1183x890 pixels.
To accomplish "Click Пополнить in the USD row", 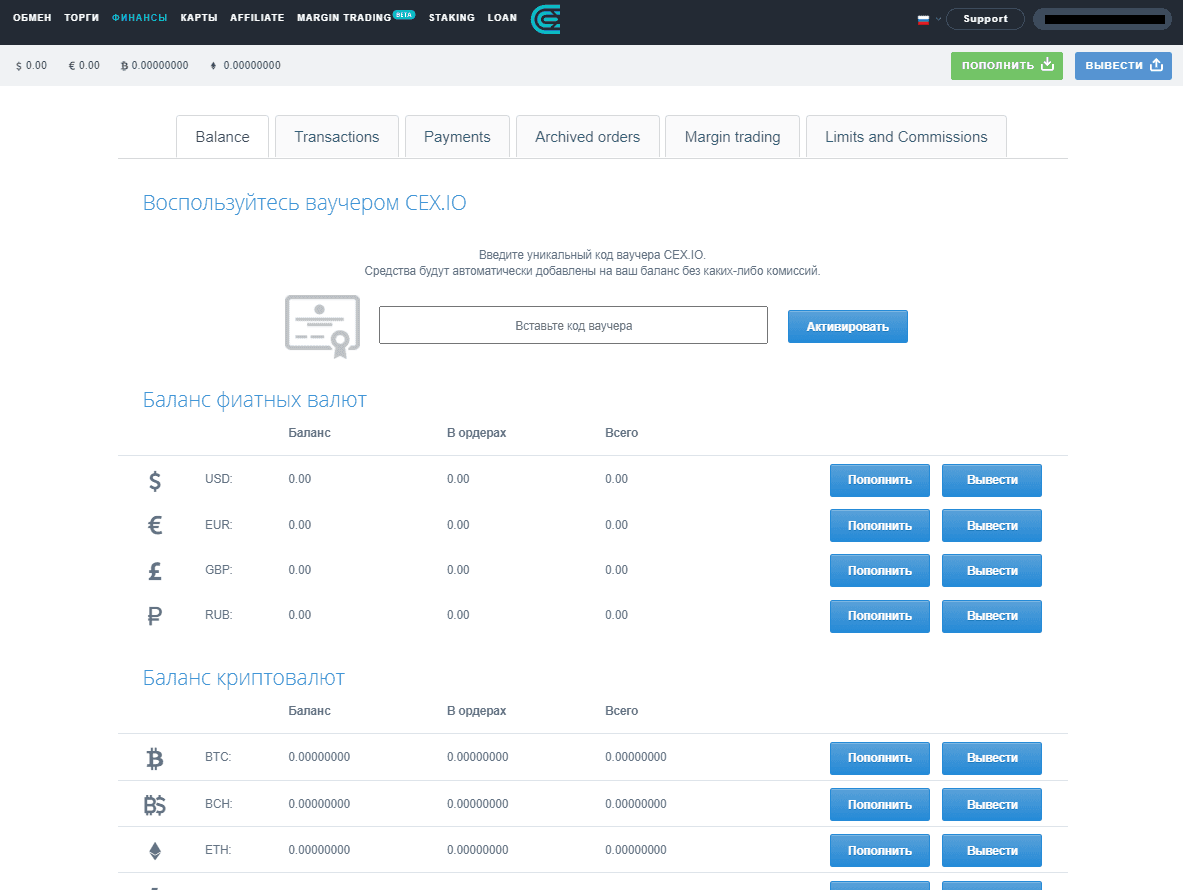I will click(x=880, y=480).
